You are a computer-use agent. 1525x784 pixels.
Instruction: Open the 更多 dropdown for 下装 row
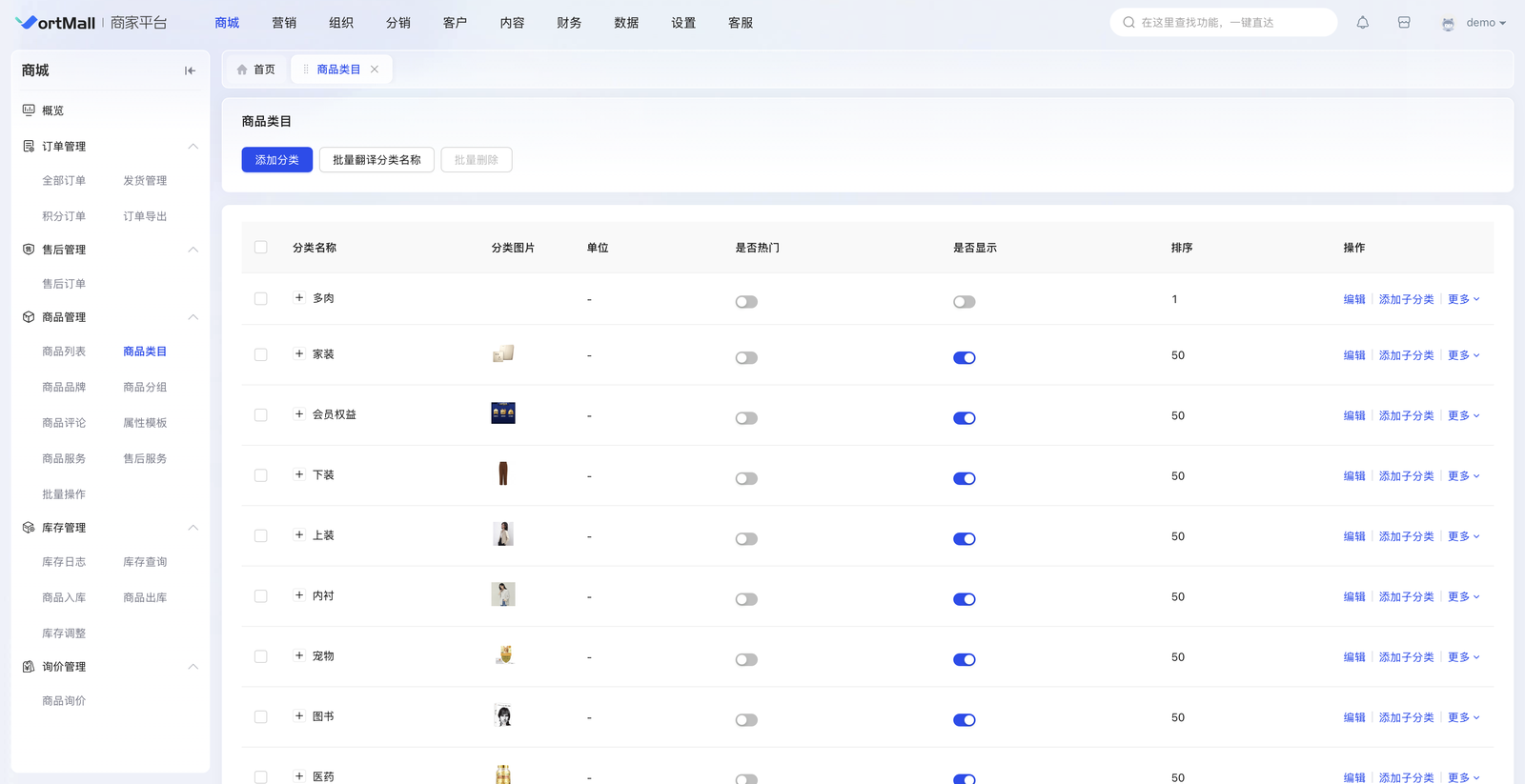pyautogui.click(x=1463, y=476)
